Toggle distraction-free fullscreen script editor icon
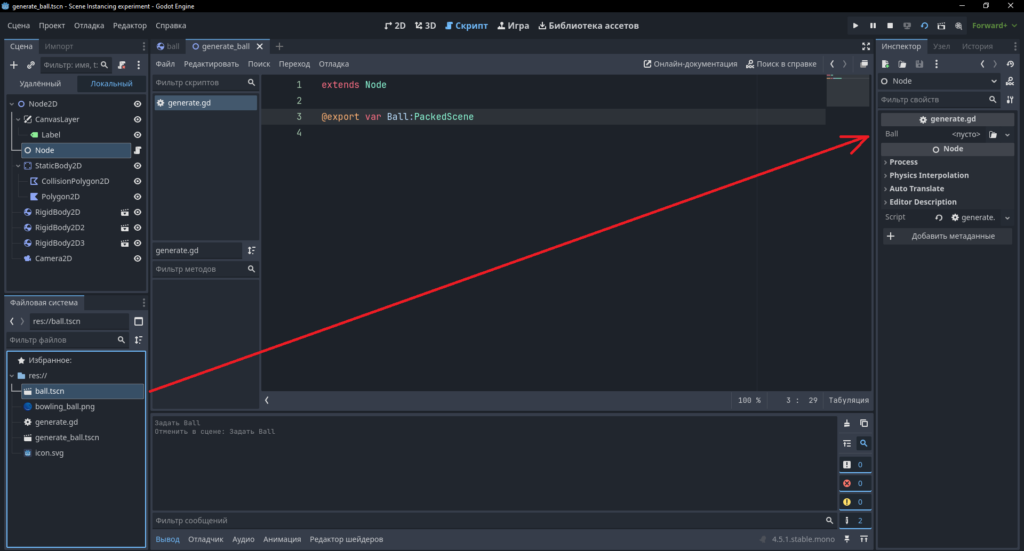The width and height of the screenshot is (1024, 551). pos(865,46)
